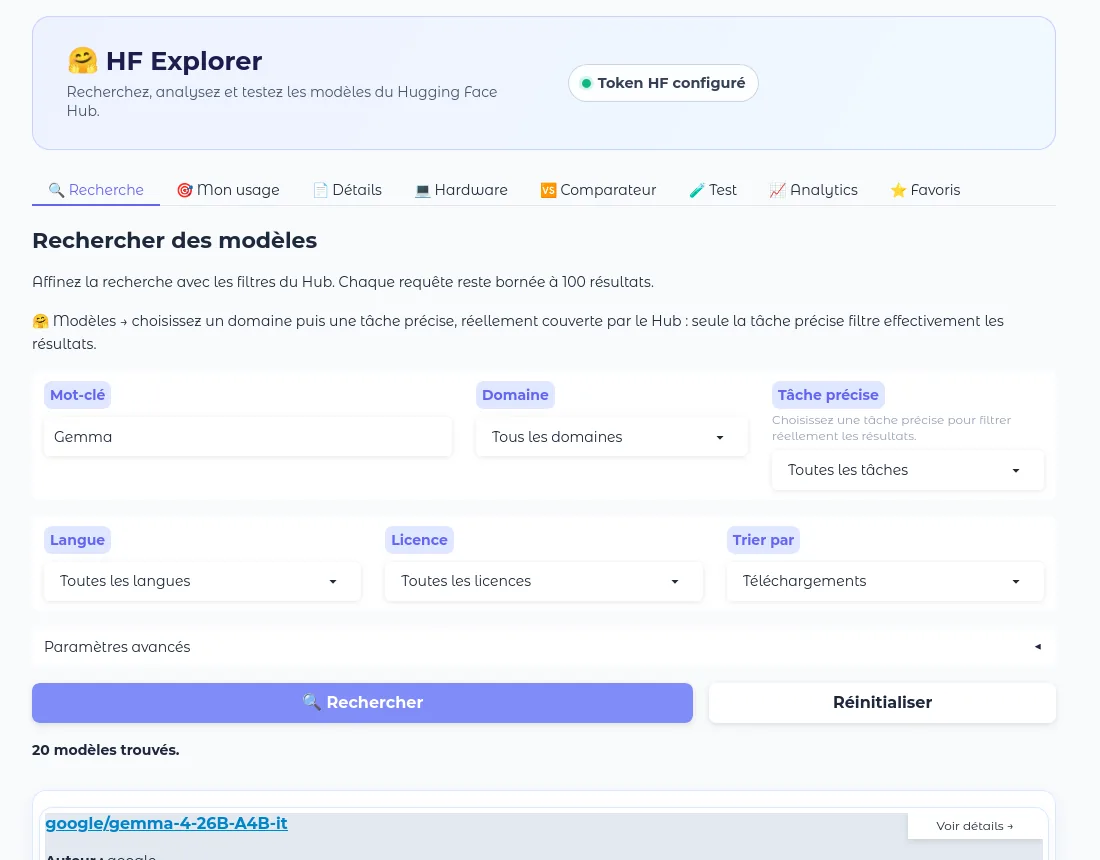1100x860 pixels.
Task: Click the star icon beside Favoris
Action: (898, 190)
